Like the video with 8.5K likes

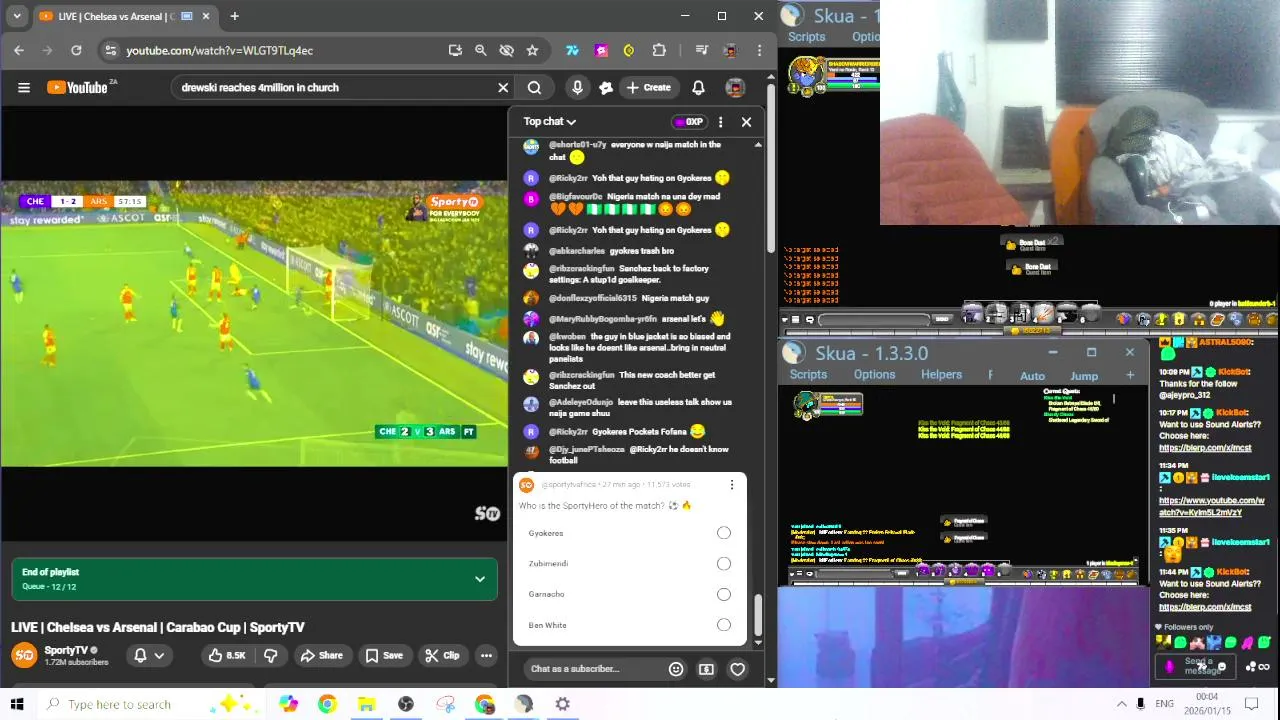[227, 656]
